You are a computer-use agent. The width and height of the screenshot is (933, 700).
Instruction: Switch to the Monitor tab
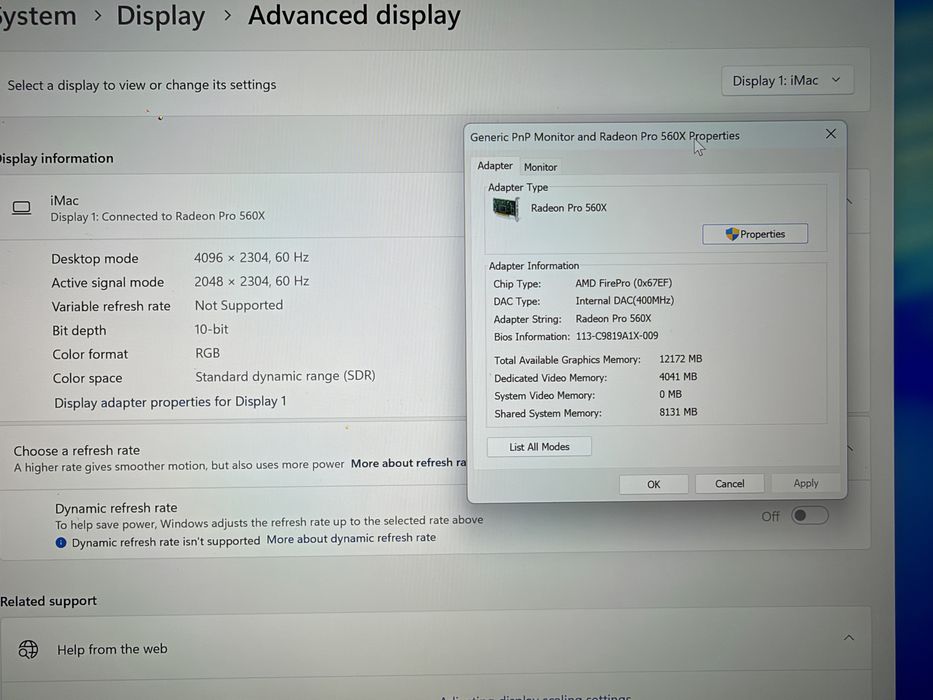pyautogui.click(x=540, y=167)
